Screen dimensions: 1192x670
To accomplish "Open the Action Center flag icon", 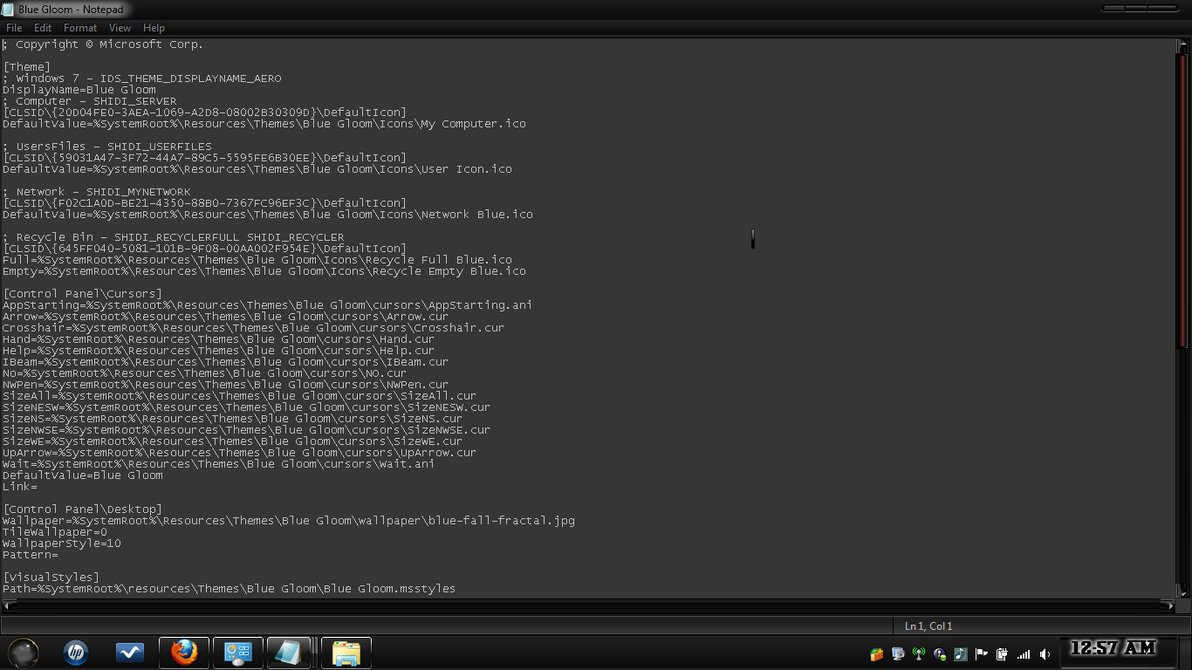I will tap(981, 654).
